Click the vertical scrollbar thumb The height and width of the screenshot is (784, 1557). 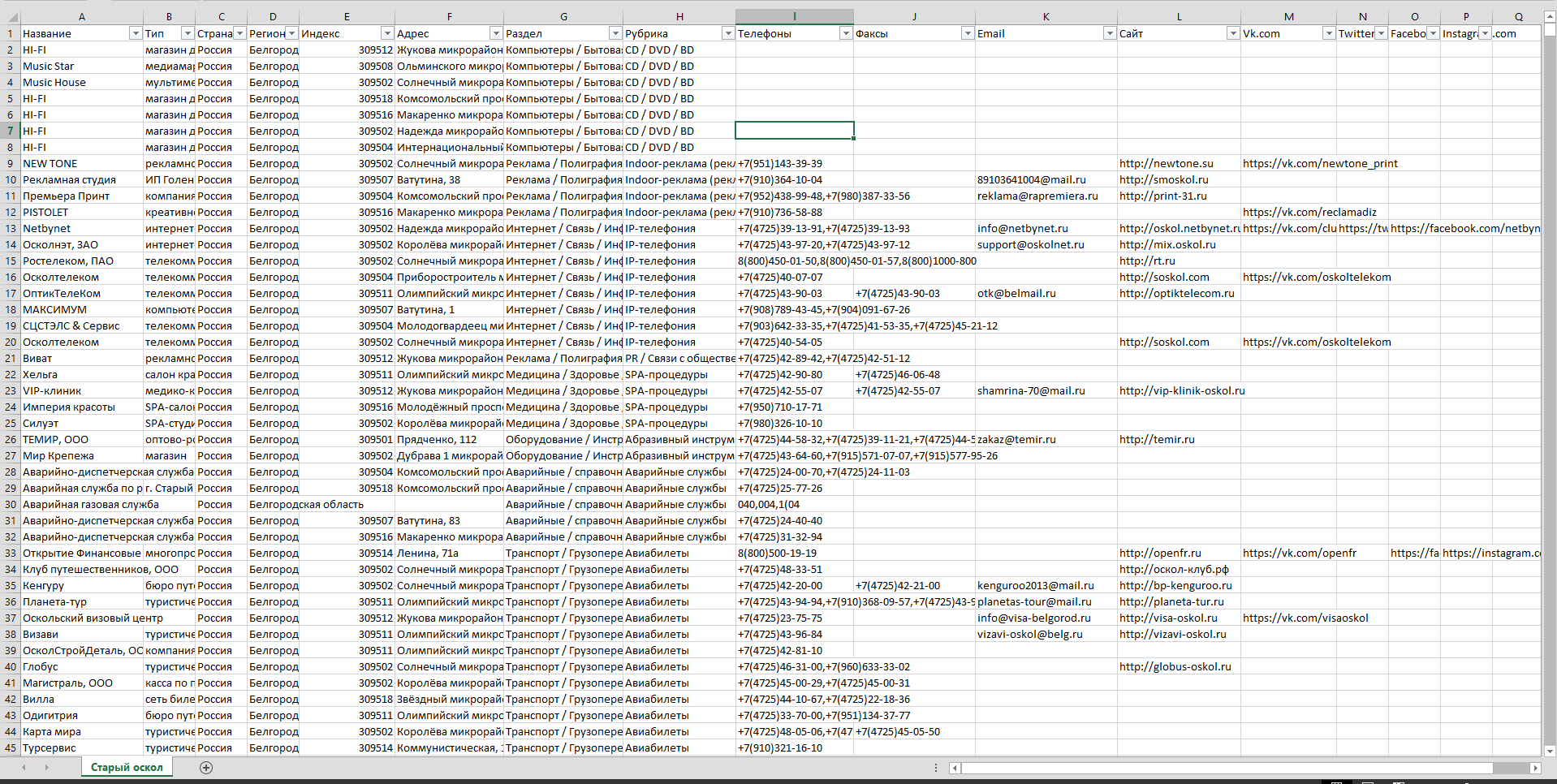pyautogui.click(x=1550, y=30)
